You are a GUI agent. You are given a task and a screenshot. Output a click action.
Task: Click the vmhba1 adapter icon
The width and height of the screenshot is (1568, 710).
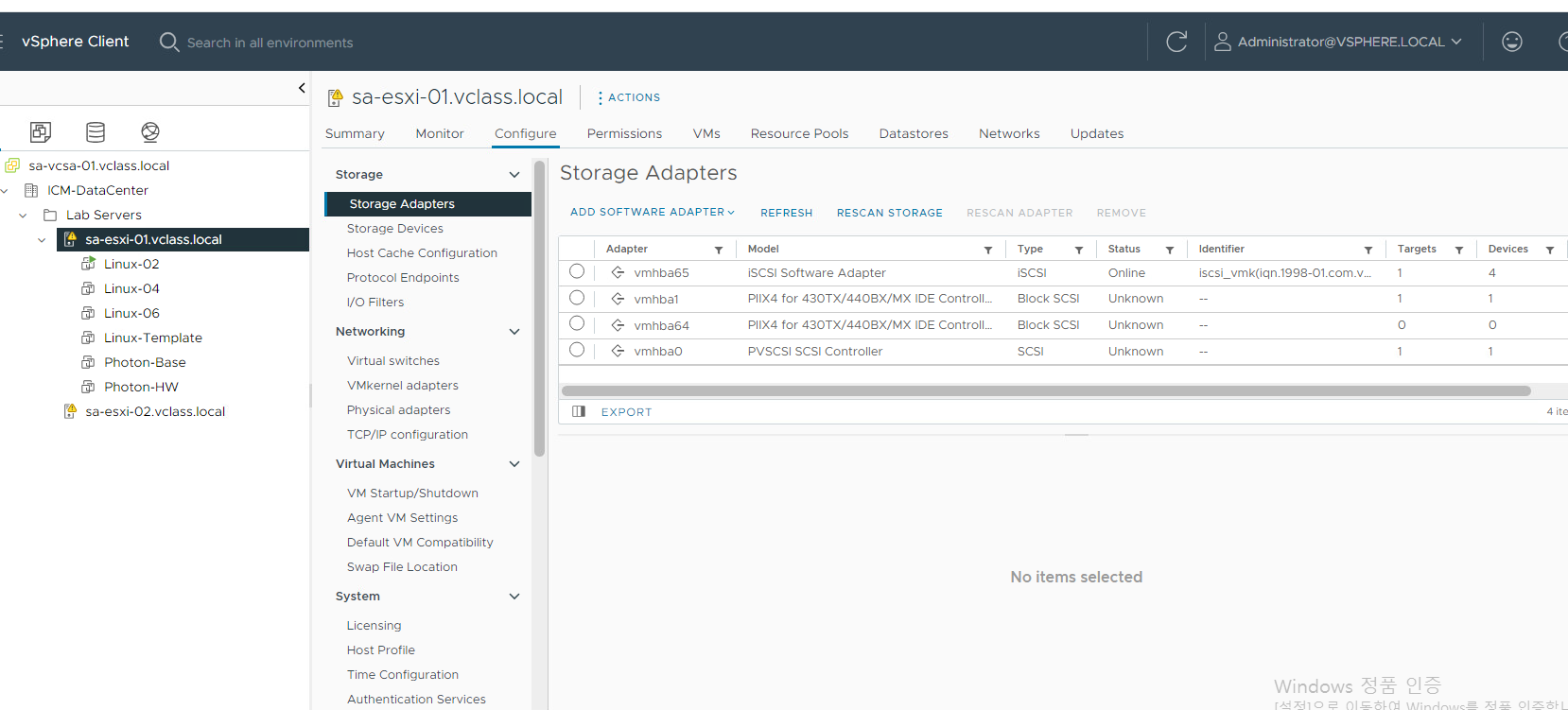[x=618, y=299]
